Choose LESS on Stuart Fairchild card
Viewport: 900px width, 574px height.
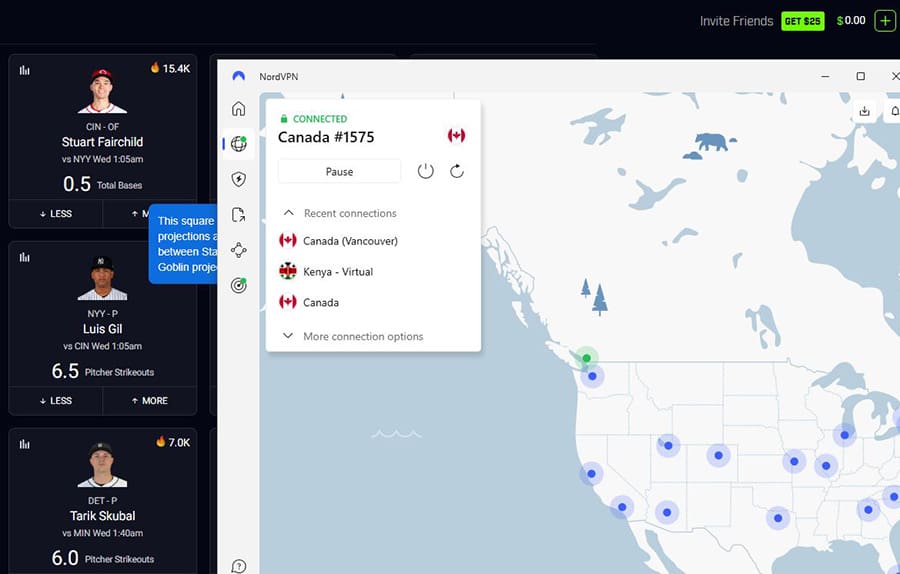click(56, 214)
